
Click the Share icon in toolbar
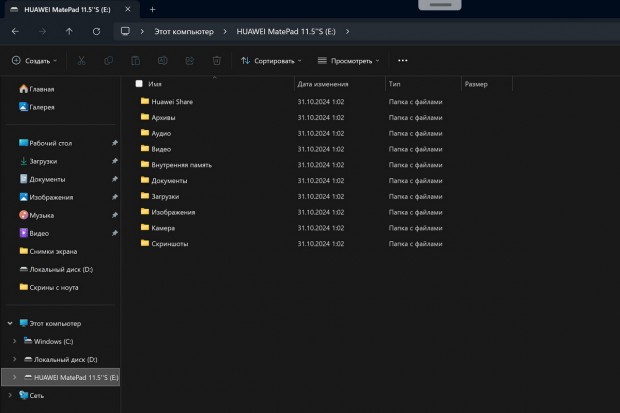click(190, 61)
